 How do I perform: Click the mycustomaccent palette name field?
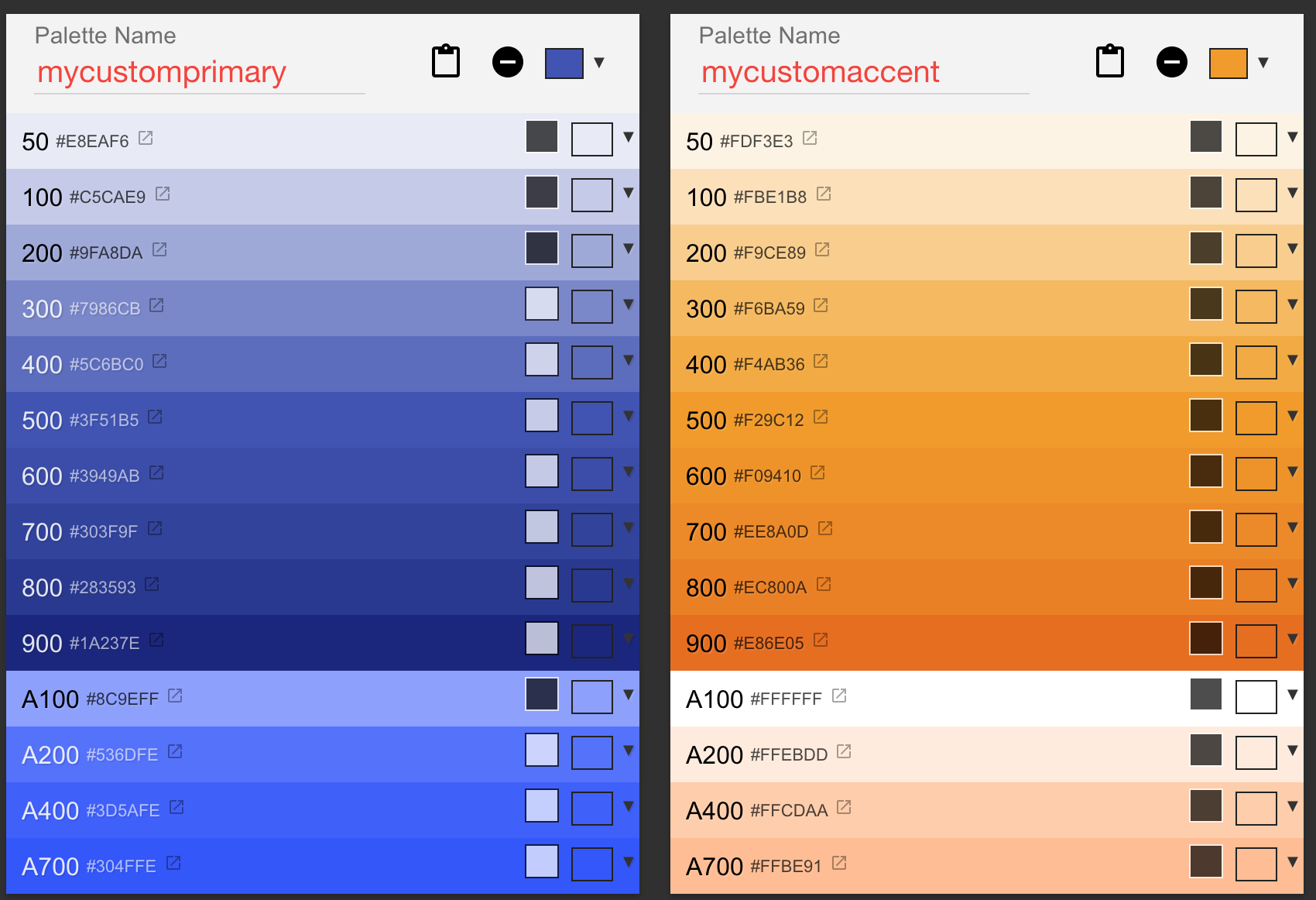coord(863,73)
